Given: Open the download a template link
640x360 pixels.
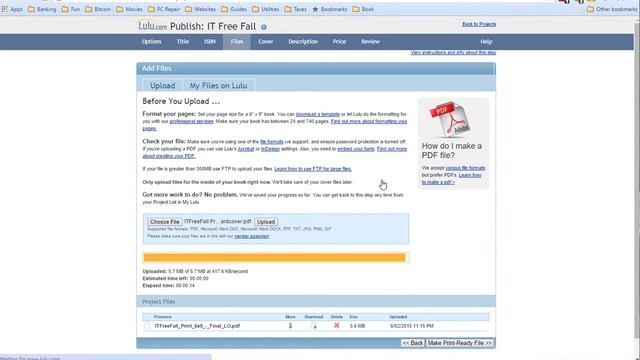Looking at the screenshot, I should coord(318,114).
